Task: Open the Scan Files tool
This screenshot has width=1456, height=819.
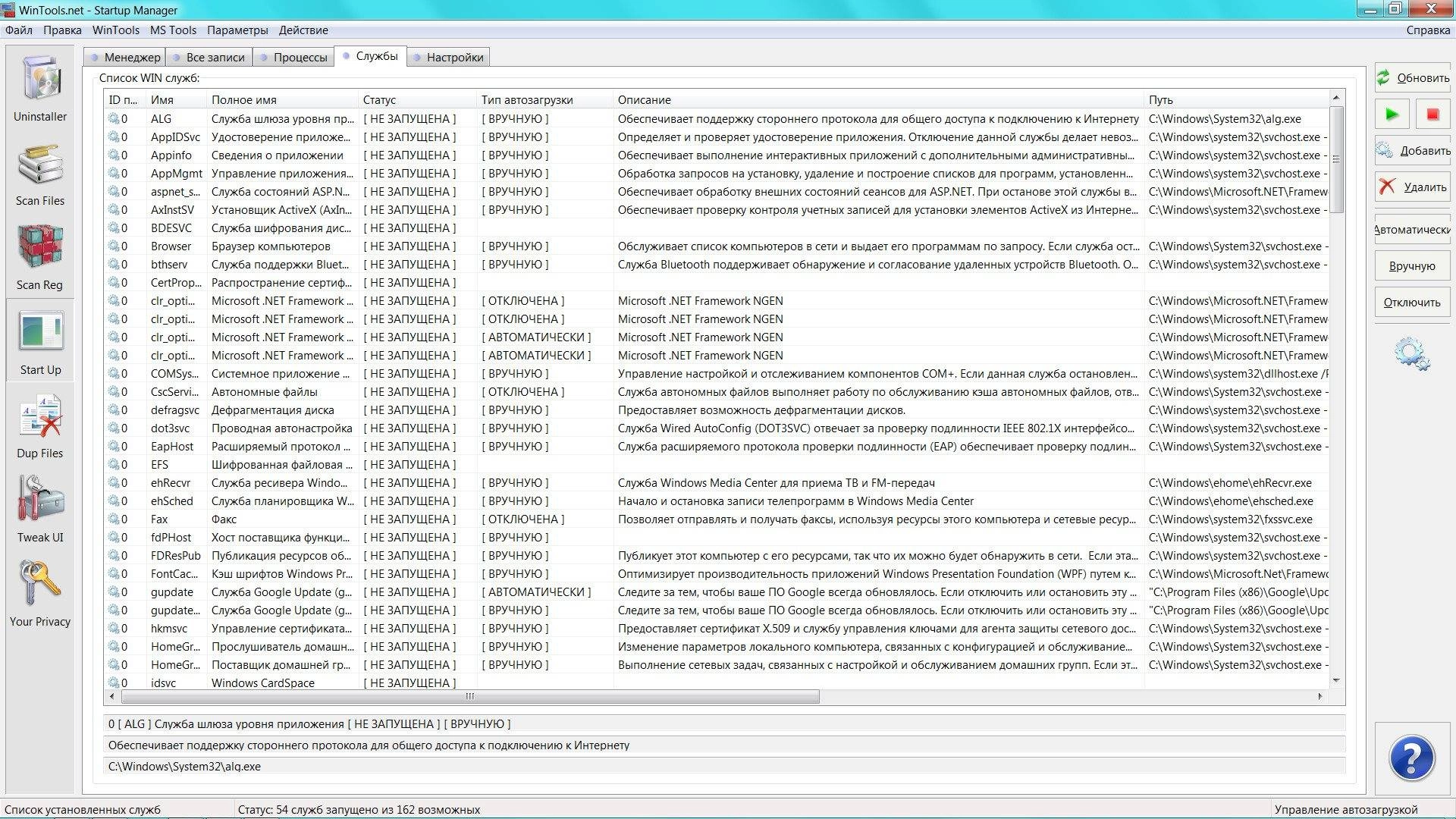Action: point(40,164)
